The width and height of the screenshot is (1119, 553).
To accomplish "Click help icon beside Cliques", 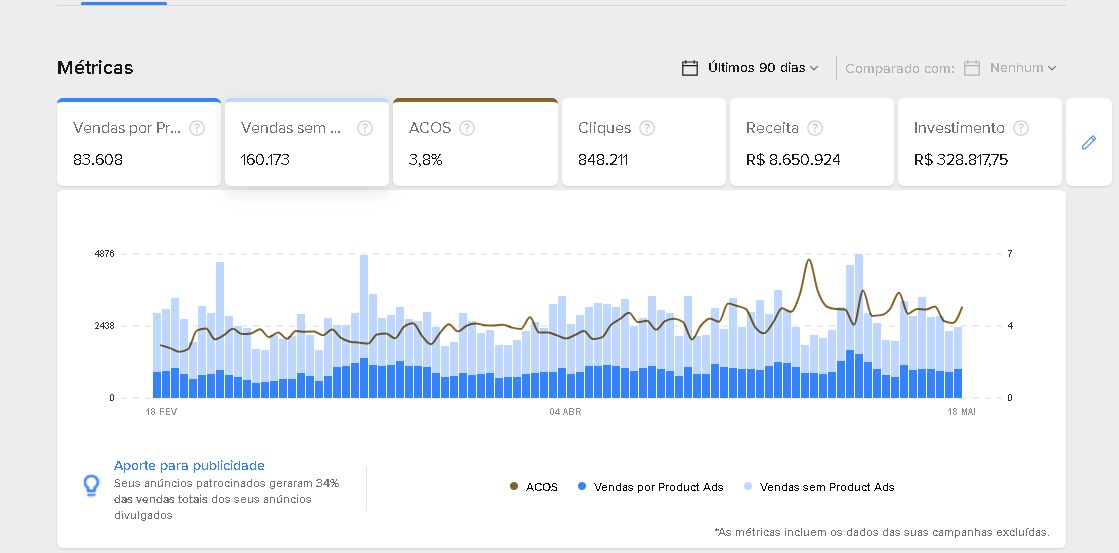I will coord(647,128).
